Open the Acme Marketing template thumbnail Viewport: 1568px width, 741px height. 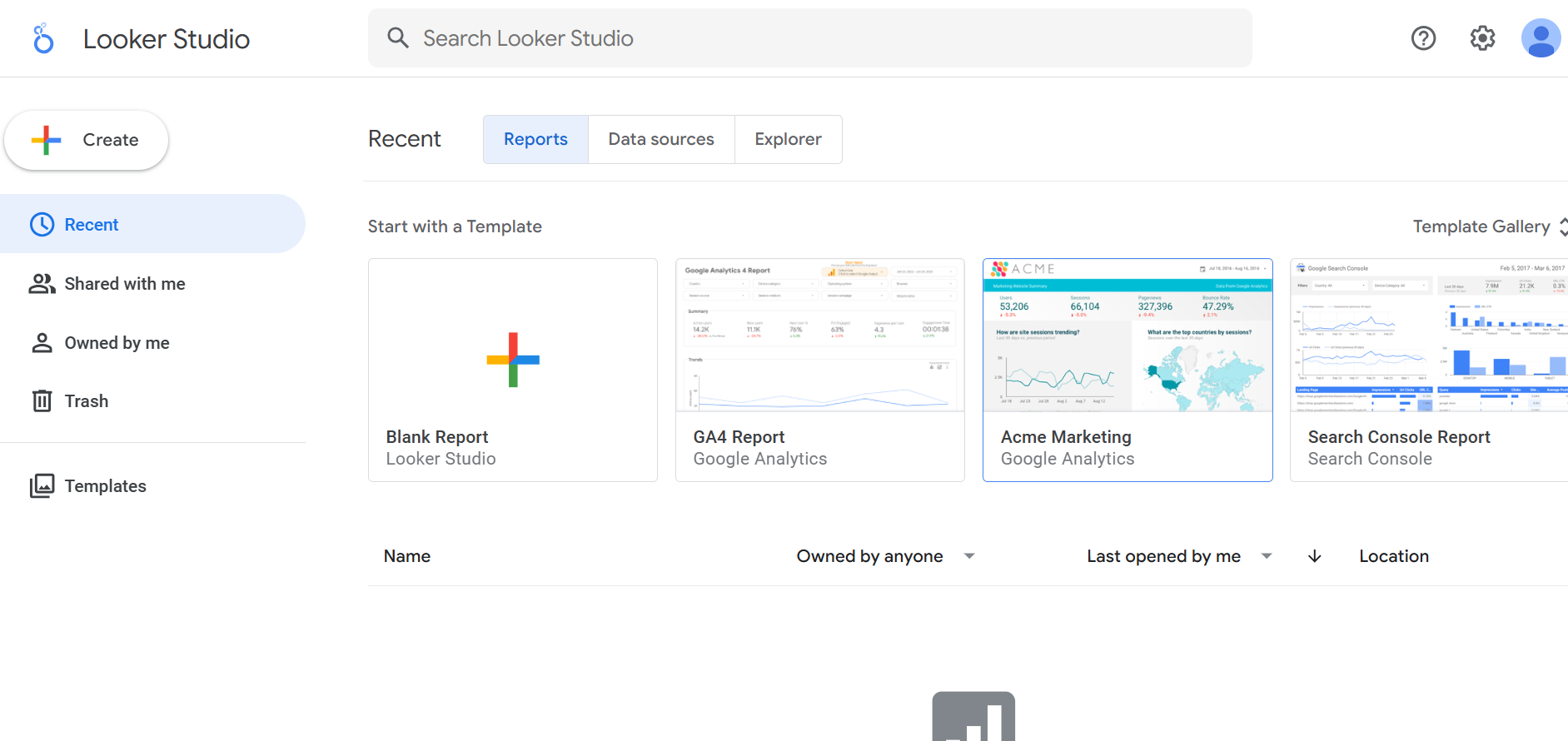[1127, 336]
